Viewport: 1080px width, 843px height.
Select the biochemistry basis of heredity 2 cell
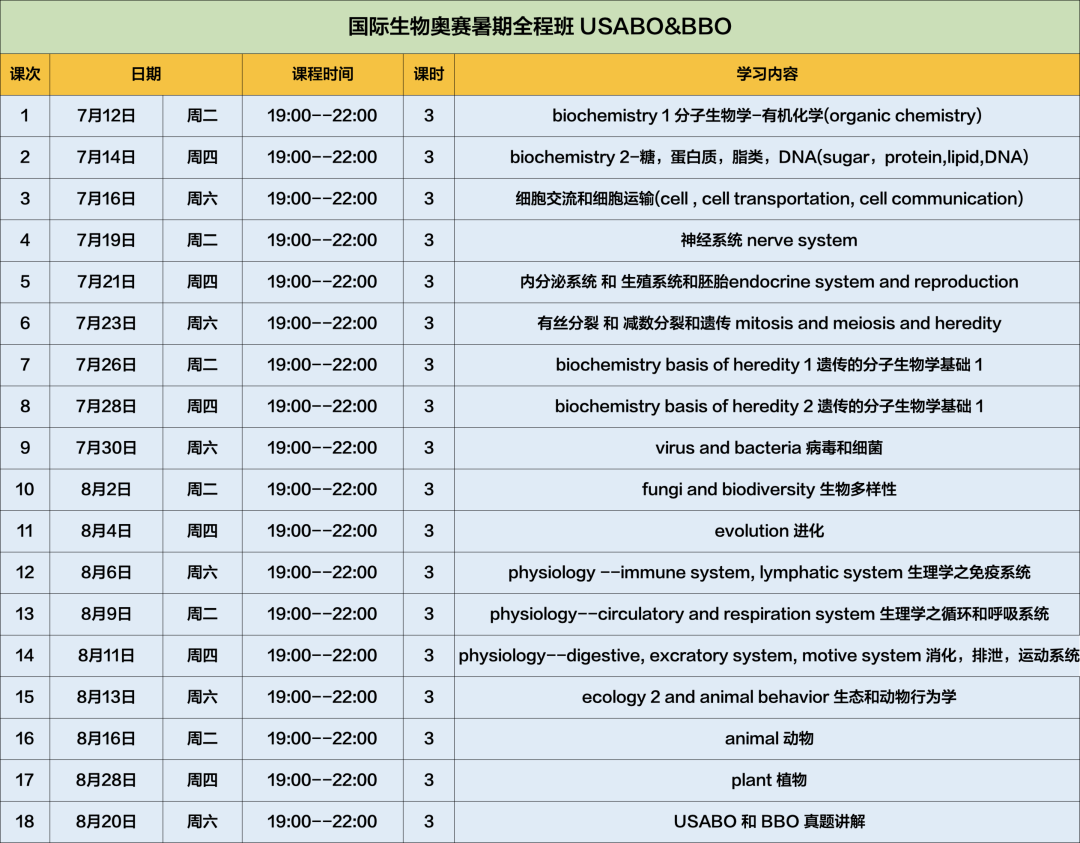coord(767,406)
